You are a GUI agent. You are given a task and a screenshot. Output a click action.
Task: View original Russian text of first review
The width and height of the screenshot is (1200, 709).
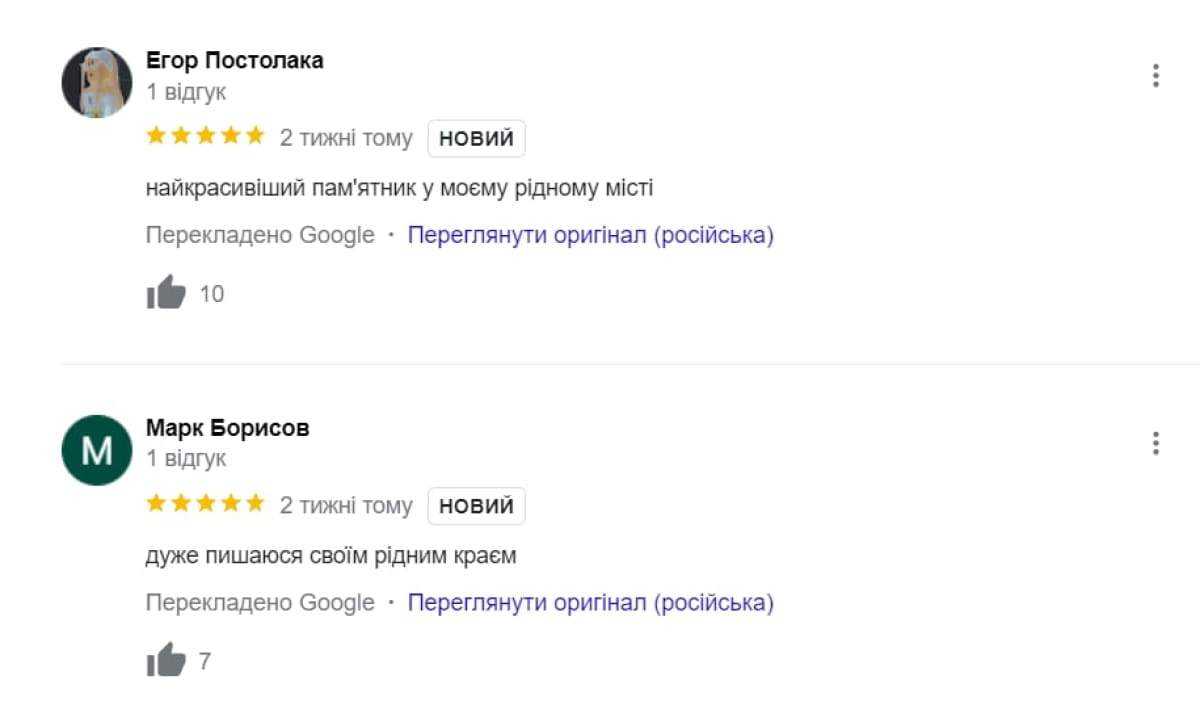590,236
